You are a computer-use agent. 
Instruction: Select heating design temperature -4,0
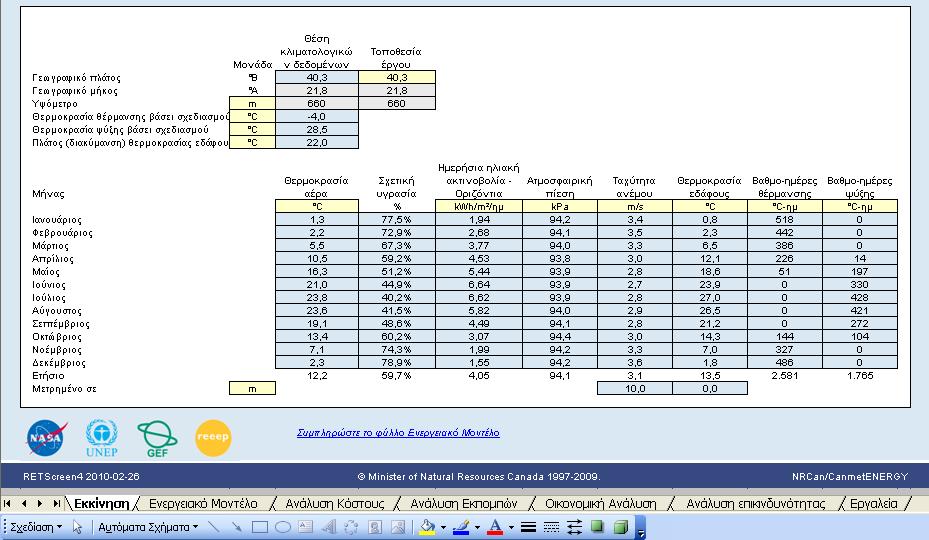pos(317,117)
